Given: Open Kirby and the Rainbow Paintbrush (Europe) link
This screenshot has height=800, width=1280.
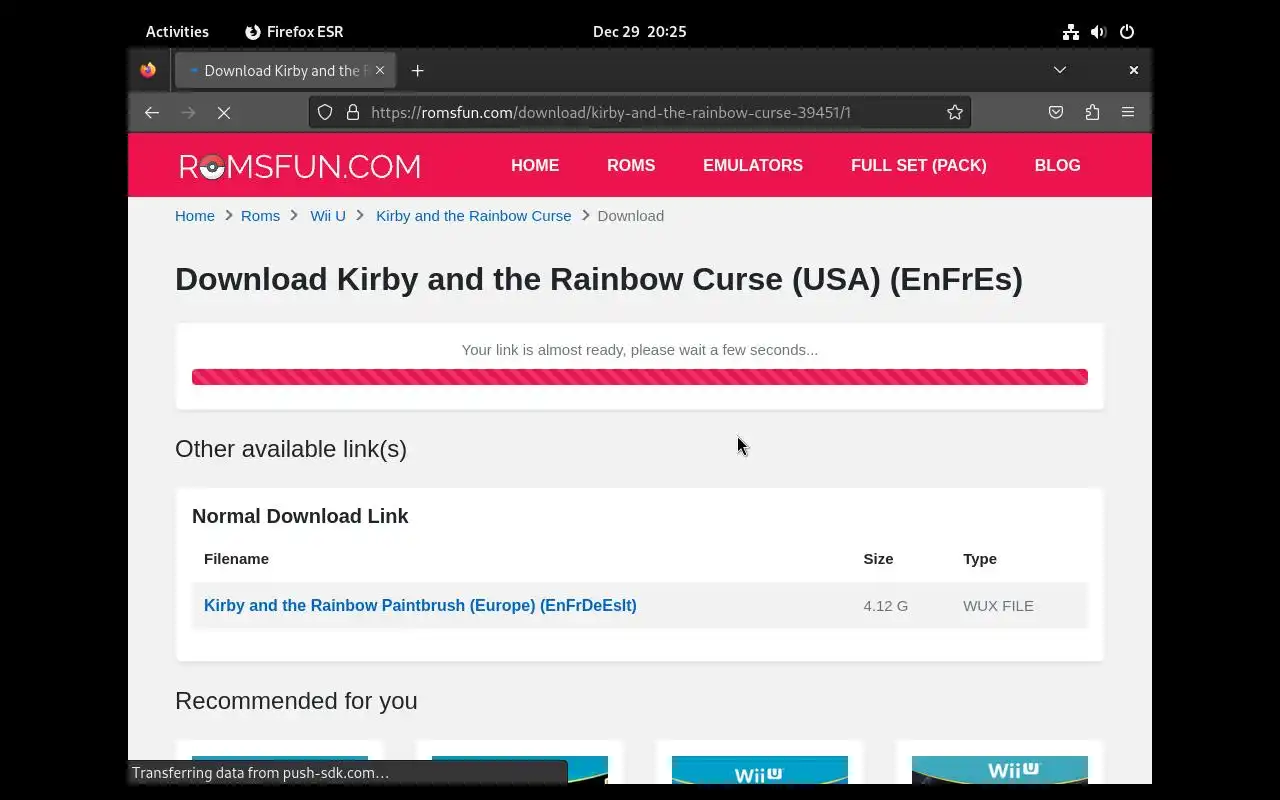Looking at the screenshot, I should pos(420,605).
